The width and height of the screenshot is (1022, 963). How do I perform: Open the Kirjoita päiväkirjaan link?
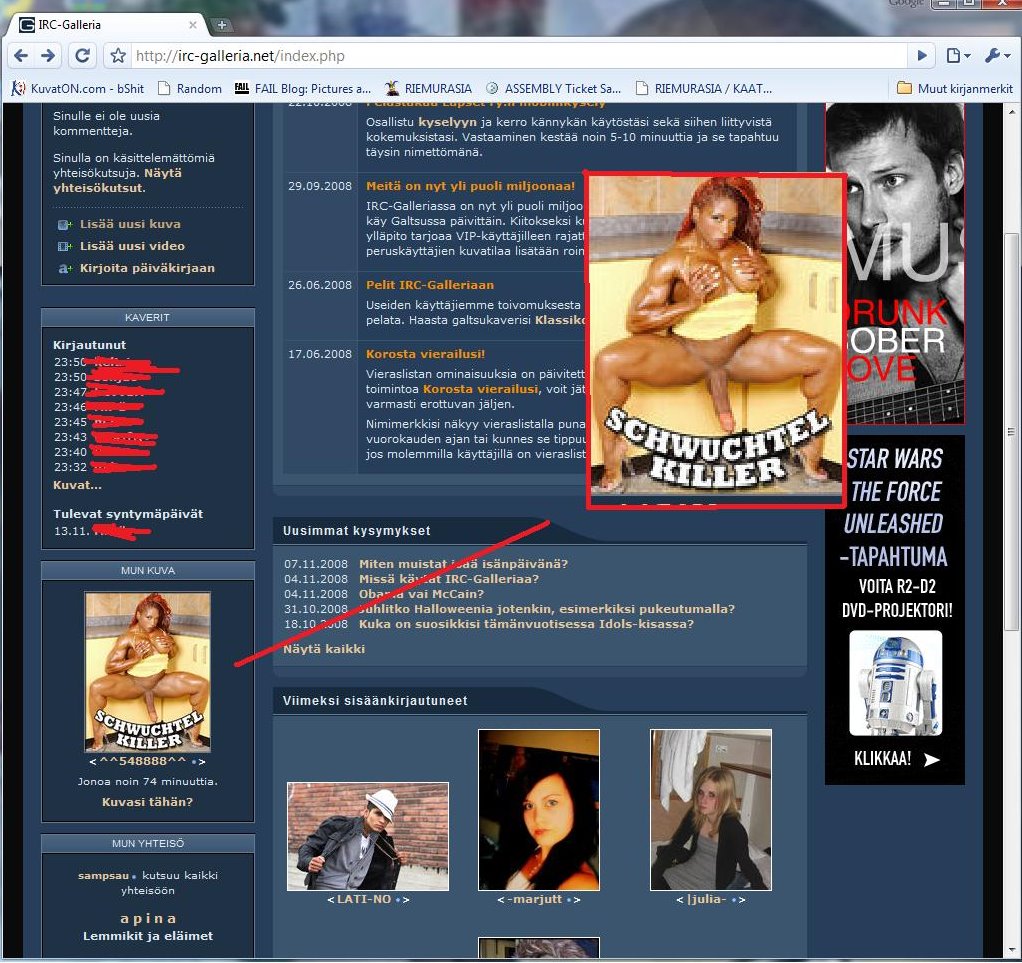(x=146, y=268)
